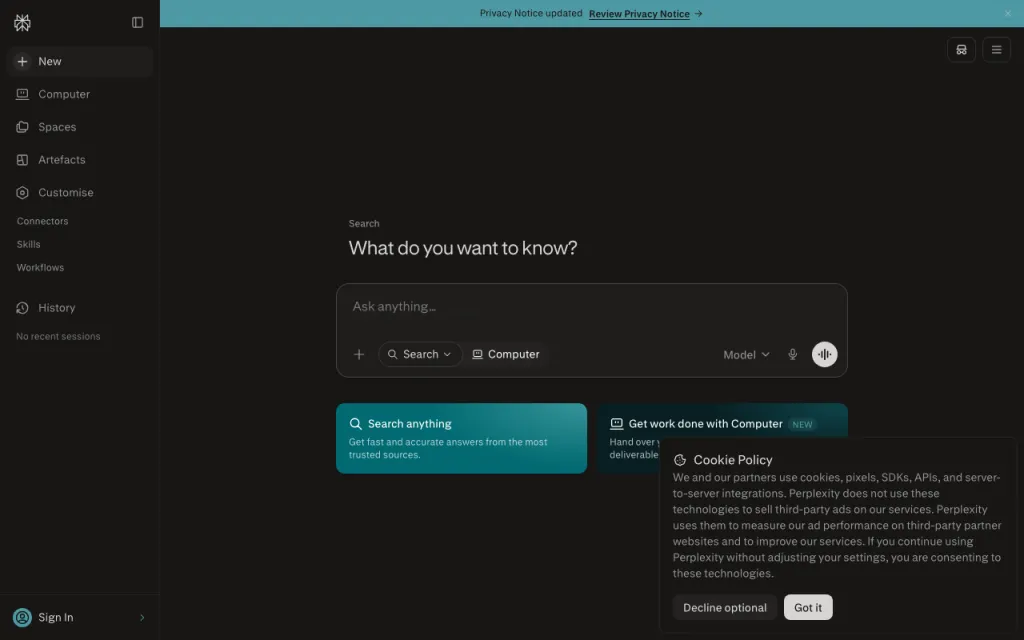Open Skills page
Image resolution: width=1024 pixels, height=640 pixels.
(29, 244)
